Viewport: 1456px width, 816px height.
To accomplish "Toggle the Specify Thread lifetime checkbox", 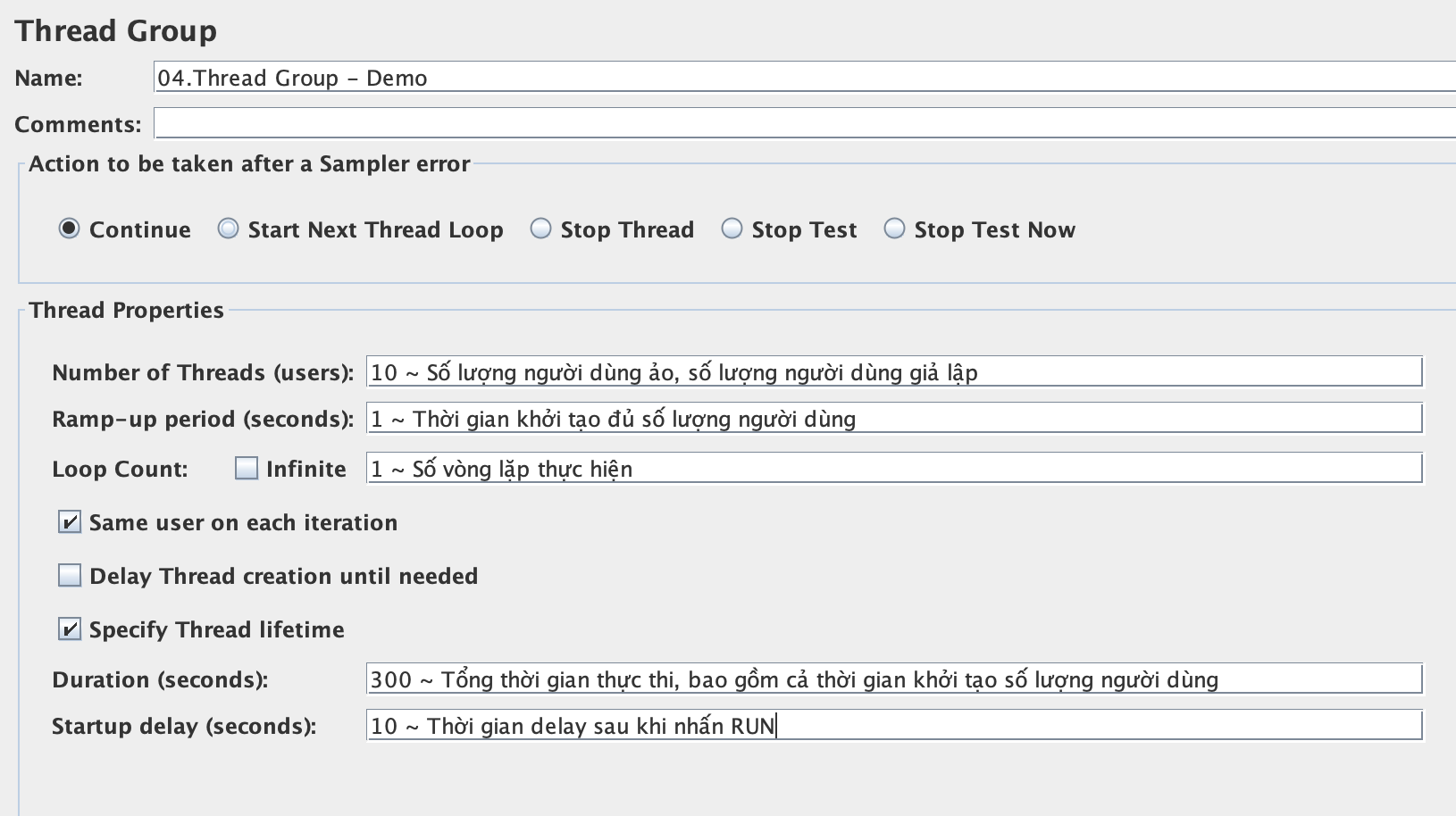I will (70, 629).
